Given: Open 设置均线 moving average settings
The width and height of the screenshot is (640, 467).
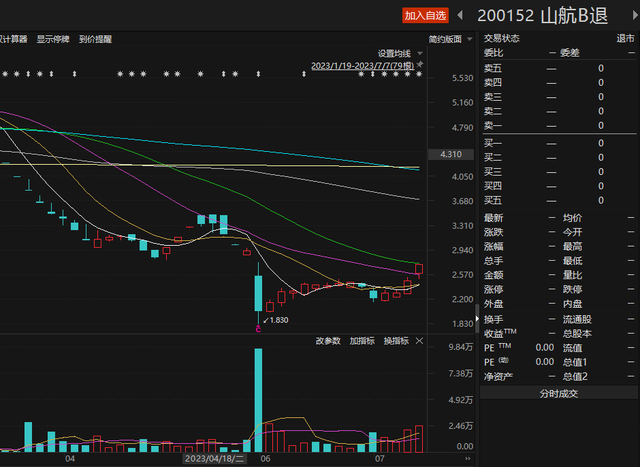Looking at the screenshot, I should [x=394, y=53].
